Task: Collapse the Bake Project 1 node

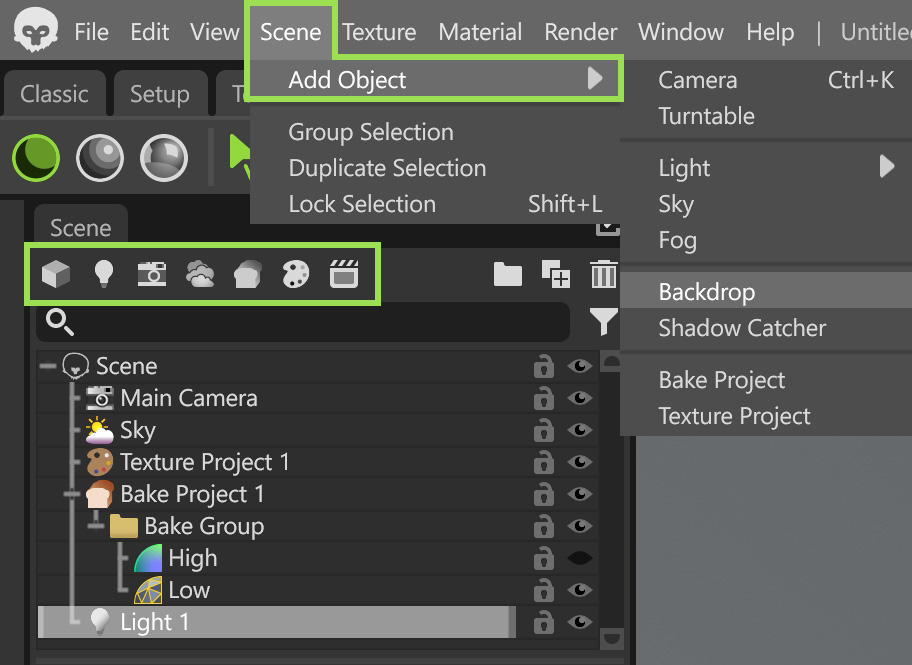Action: (x=72, y=494)
